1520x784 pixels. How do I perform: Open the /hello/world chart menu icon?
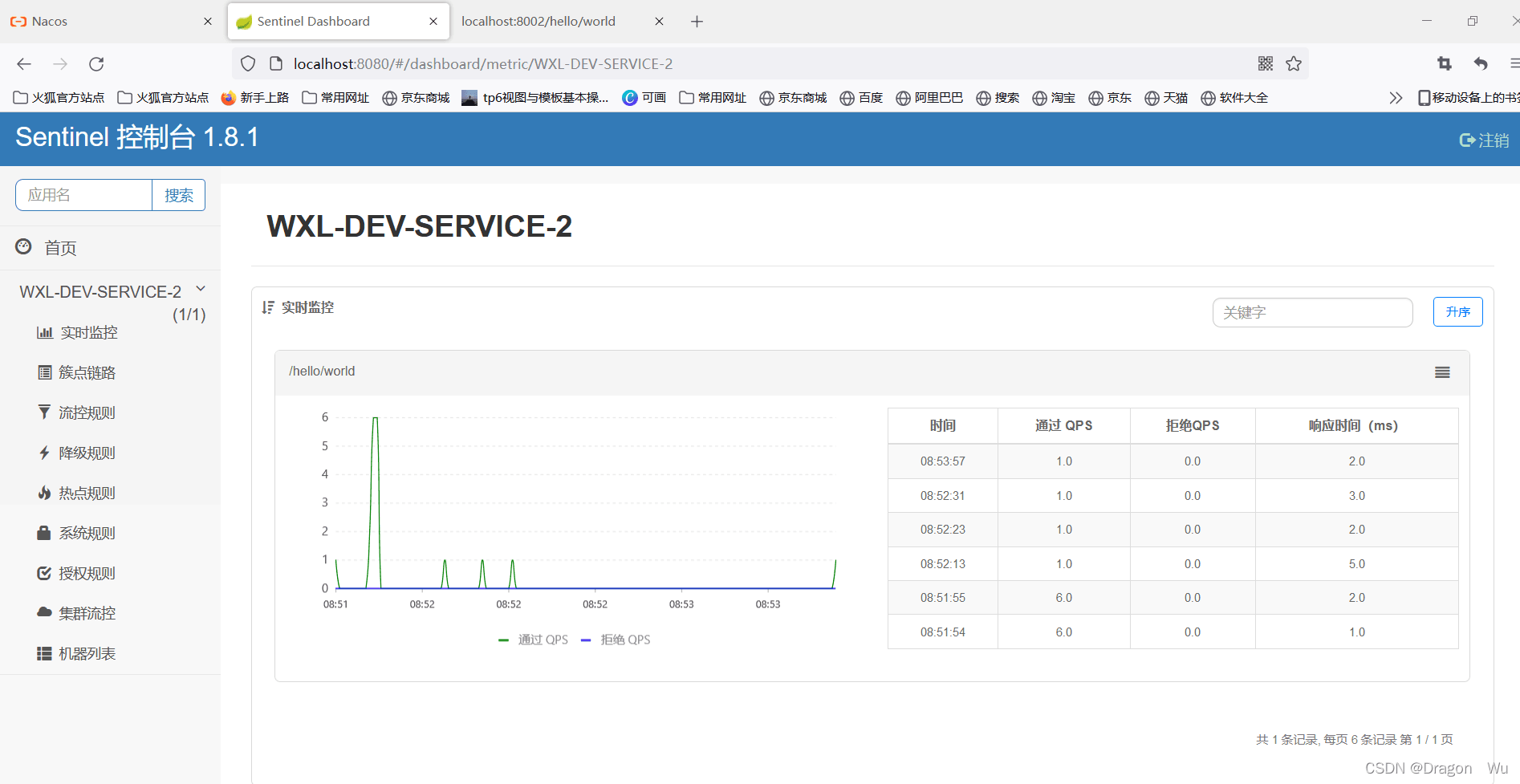point(1442,372)
